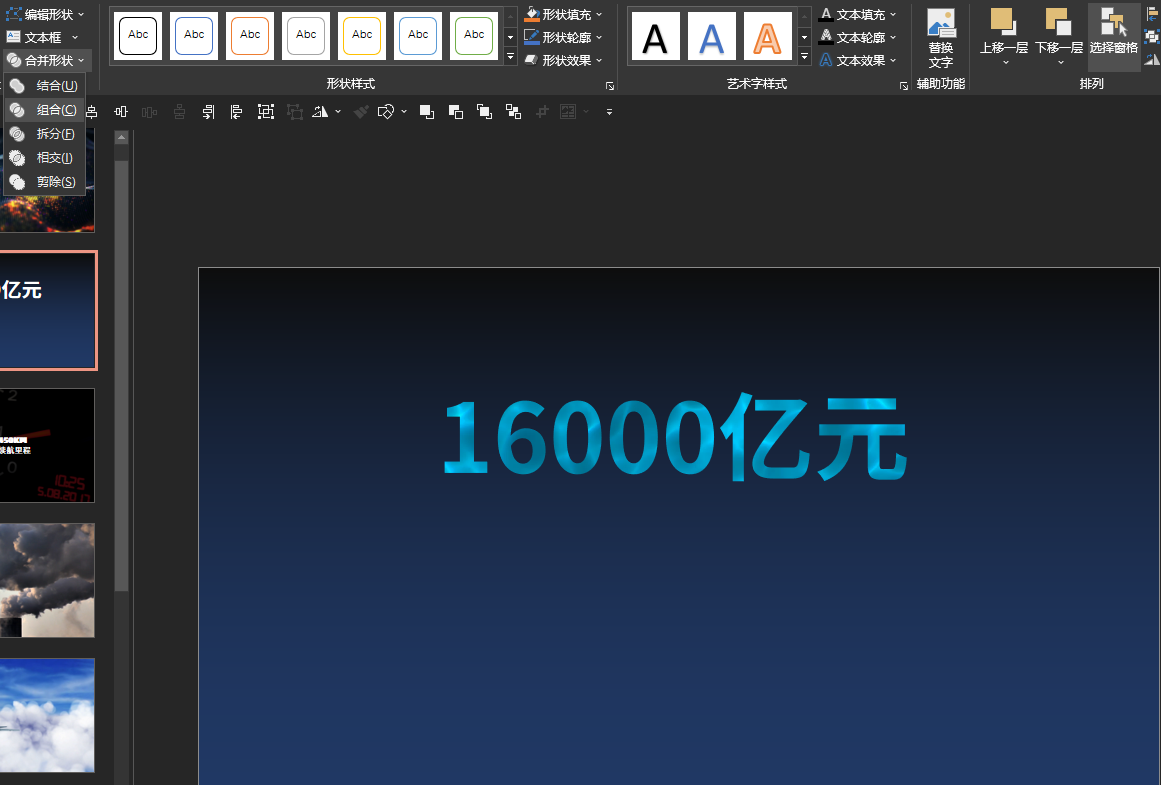Open the 选择窗格 selection pane

click(1114, 37)
